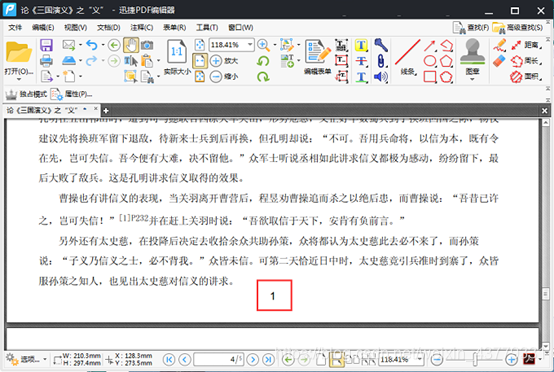Select the Strikeout Text tool

pyautogui.click(x=361, y=61)
